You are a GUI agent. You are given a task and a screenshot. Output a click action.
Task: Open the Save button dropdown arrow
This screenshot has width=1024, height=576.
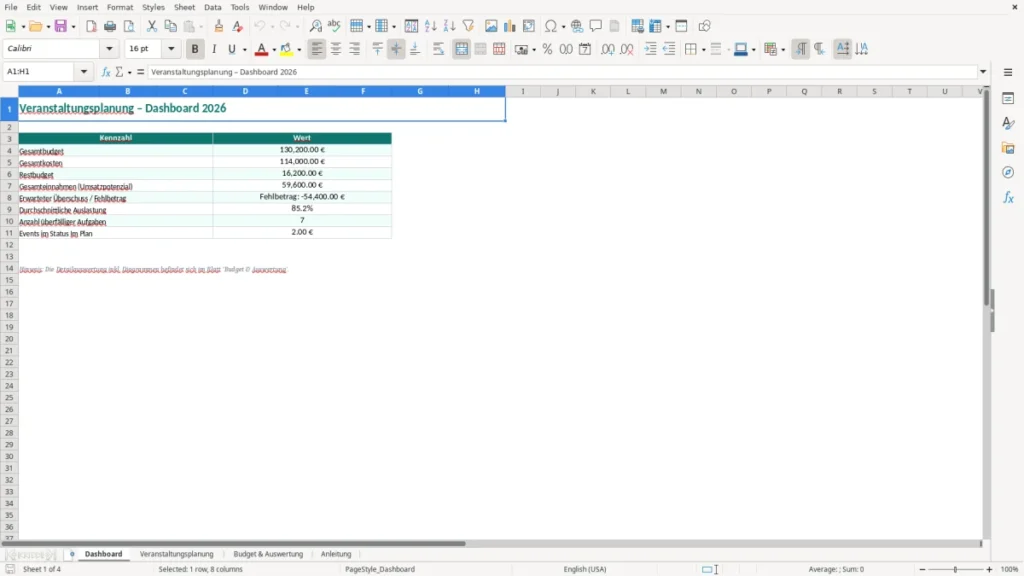click(x=73, y=27)
